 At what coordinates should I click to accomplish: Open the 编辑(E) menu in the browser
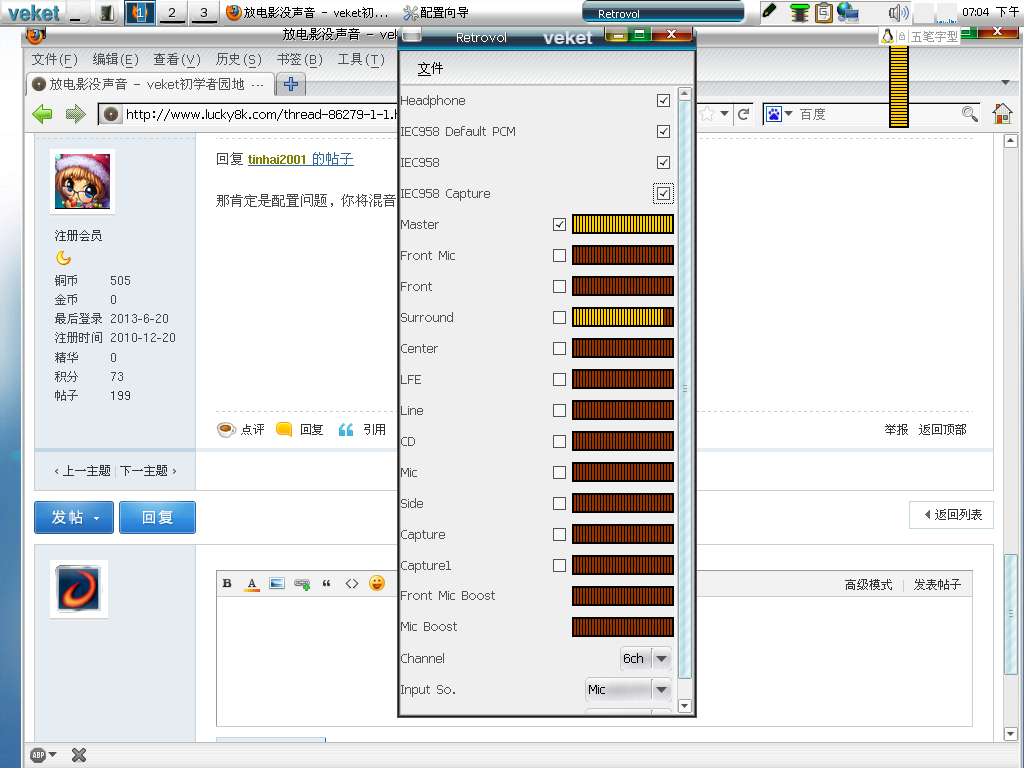(115, 60)
